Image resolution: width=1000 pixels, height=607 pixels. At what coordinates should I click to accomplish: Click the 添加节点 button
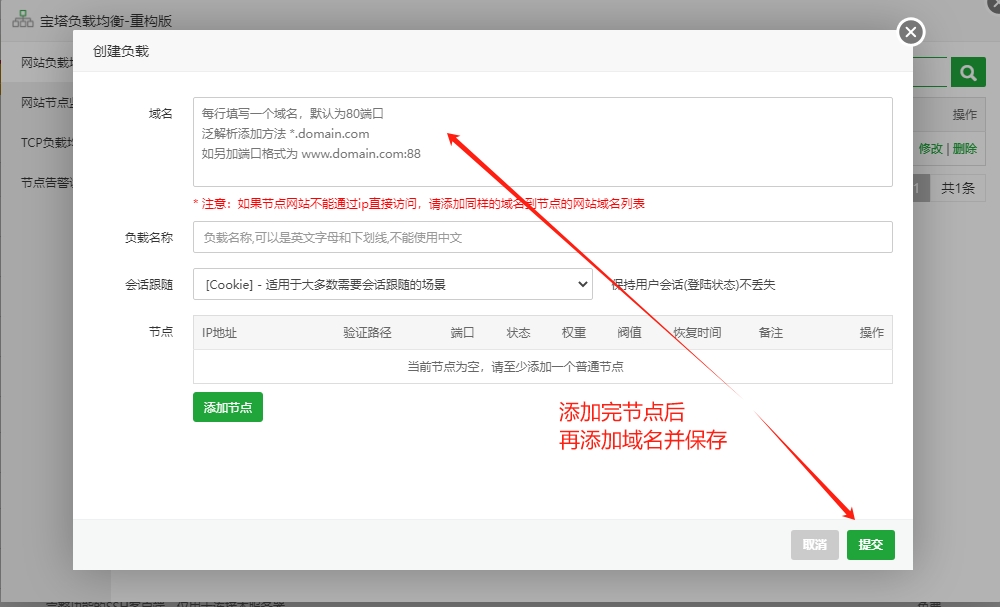228,407
